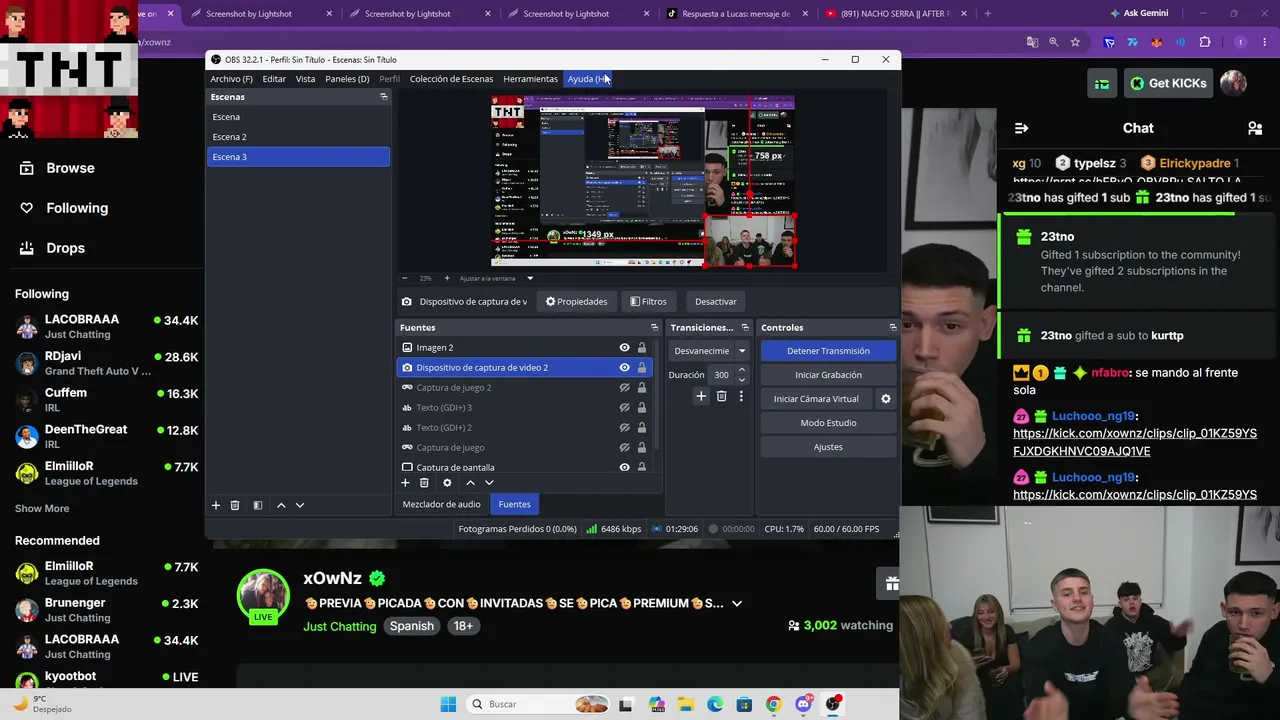Open Chrome from the taskbar
Image resolution: width=1280 pixels, height=720 pixels.
point(773,704)
